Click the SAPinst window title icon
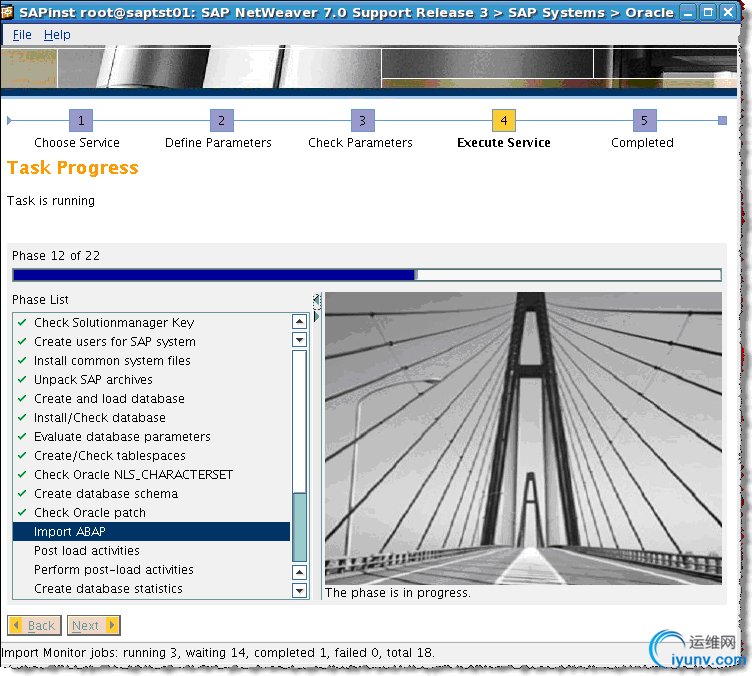The image size is (752, 676). coord(7,12)
